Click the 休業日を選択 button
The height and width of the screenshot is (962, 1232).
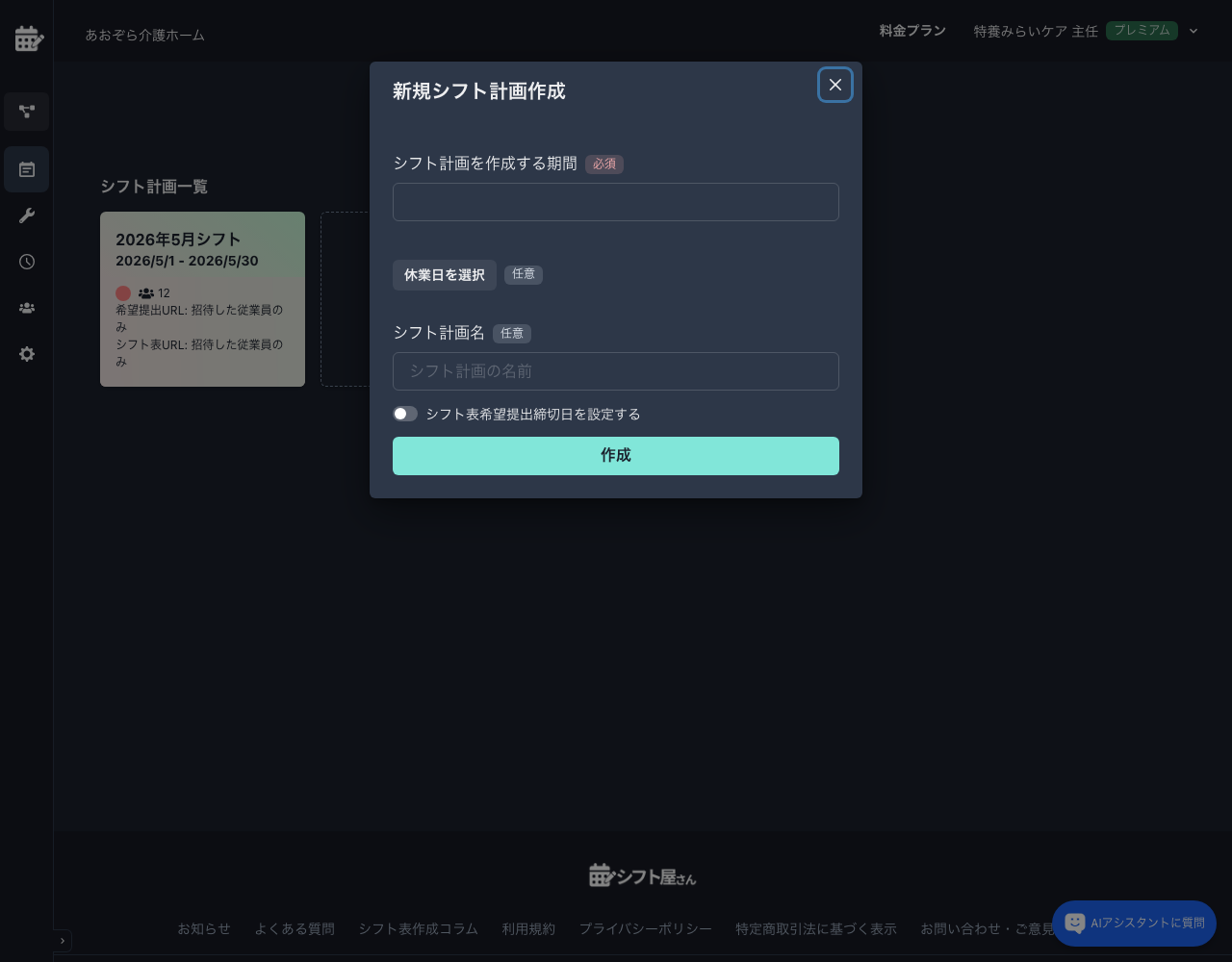coord(444,275)
